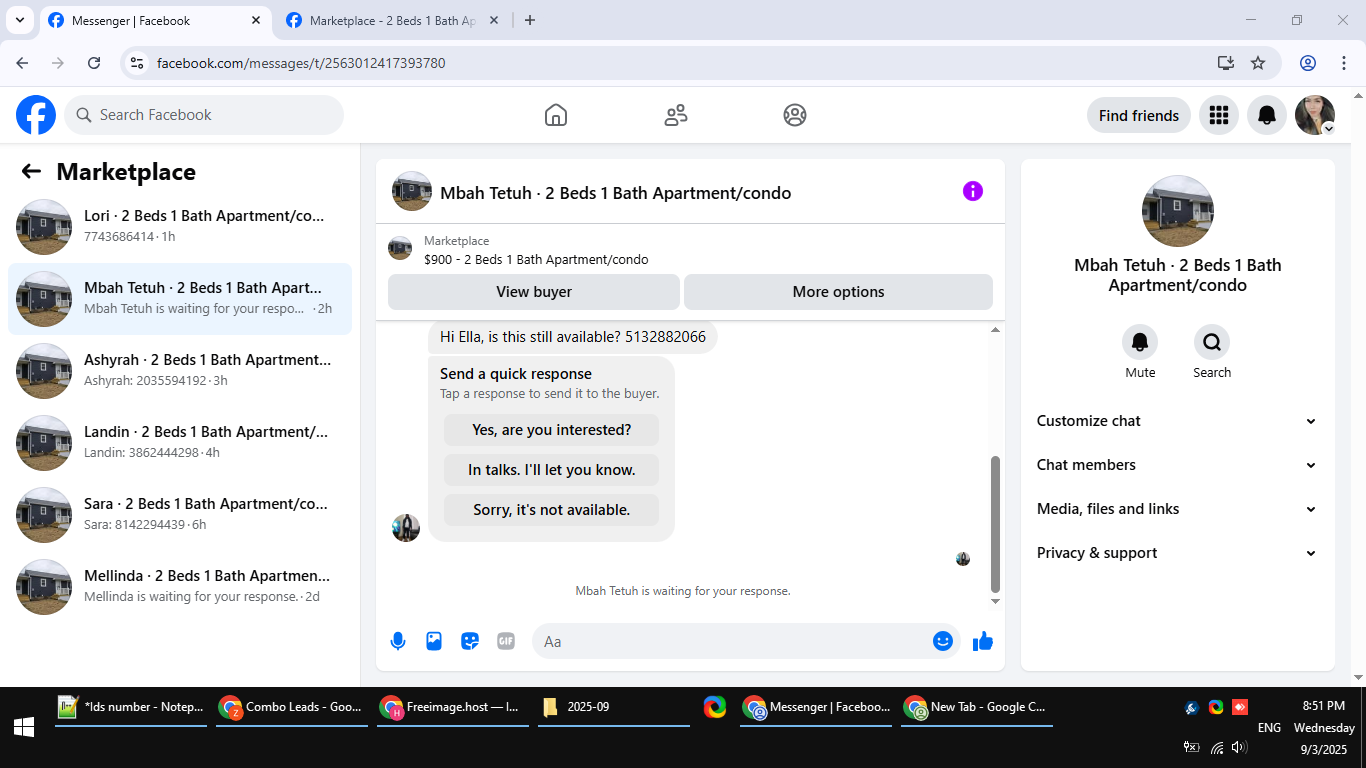Send quick response "In talks. I'll let you know."
Viewport: 1366px width, 768px height.
tap(552, 470)
